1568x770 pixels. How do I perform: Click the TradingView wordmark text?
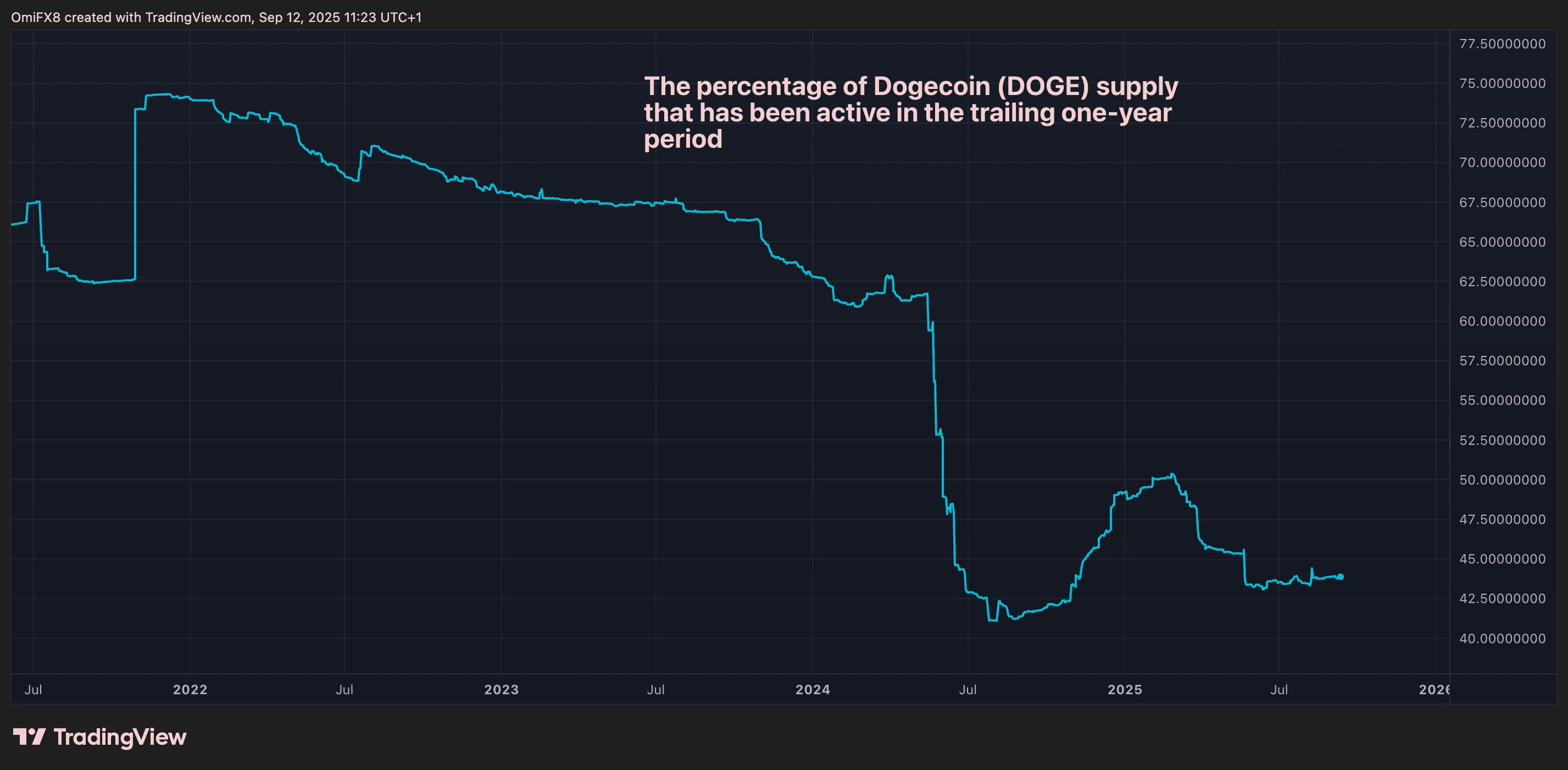[120, 737]
